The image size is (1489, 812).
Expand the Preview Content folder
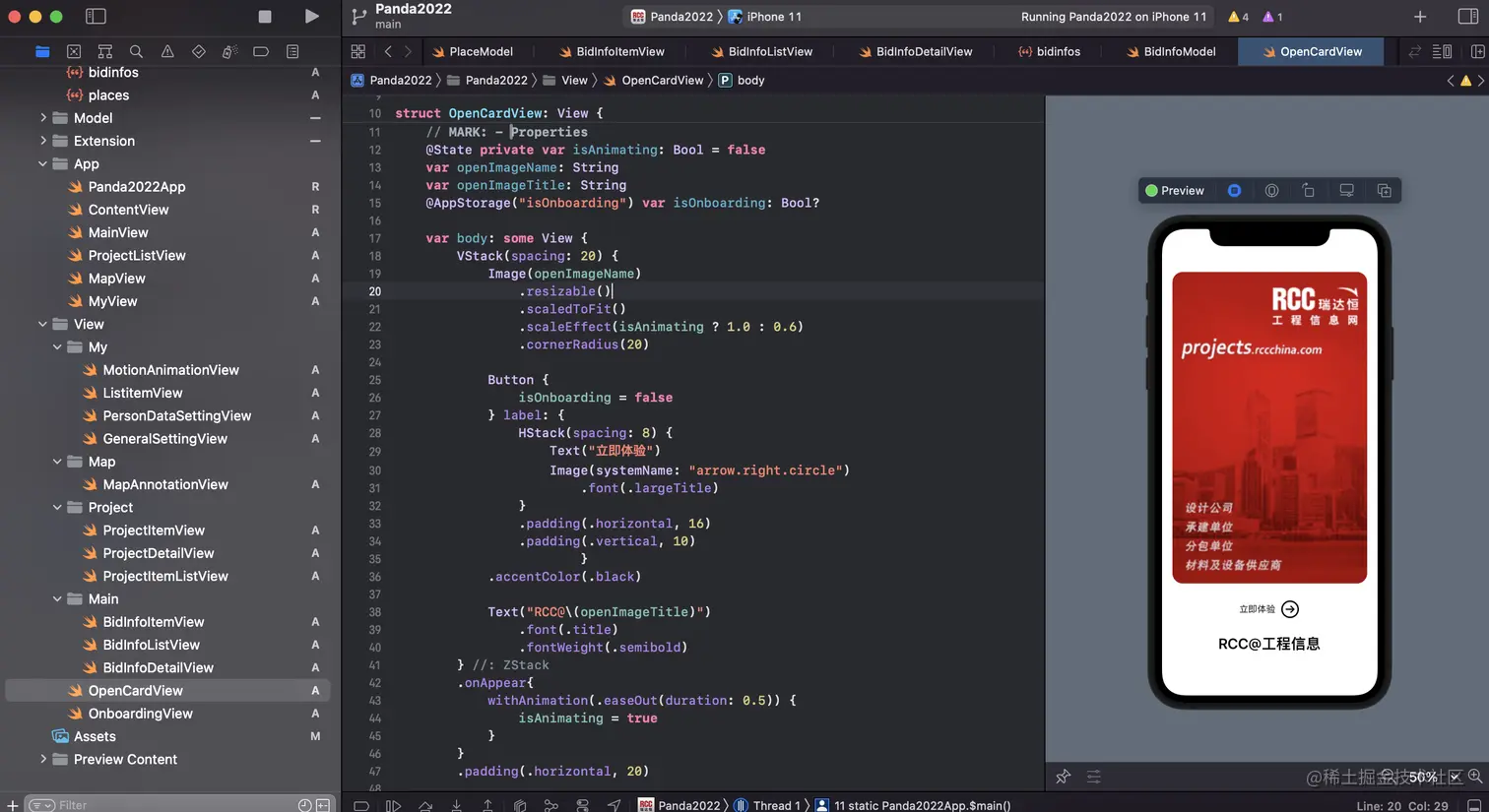[x=43, y=759]
